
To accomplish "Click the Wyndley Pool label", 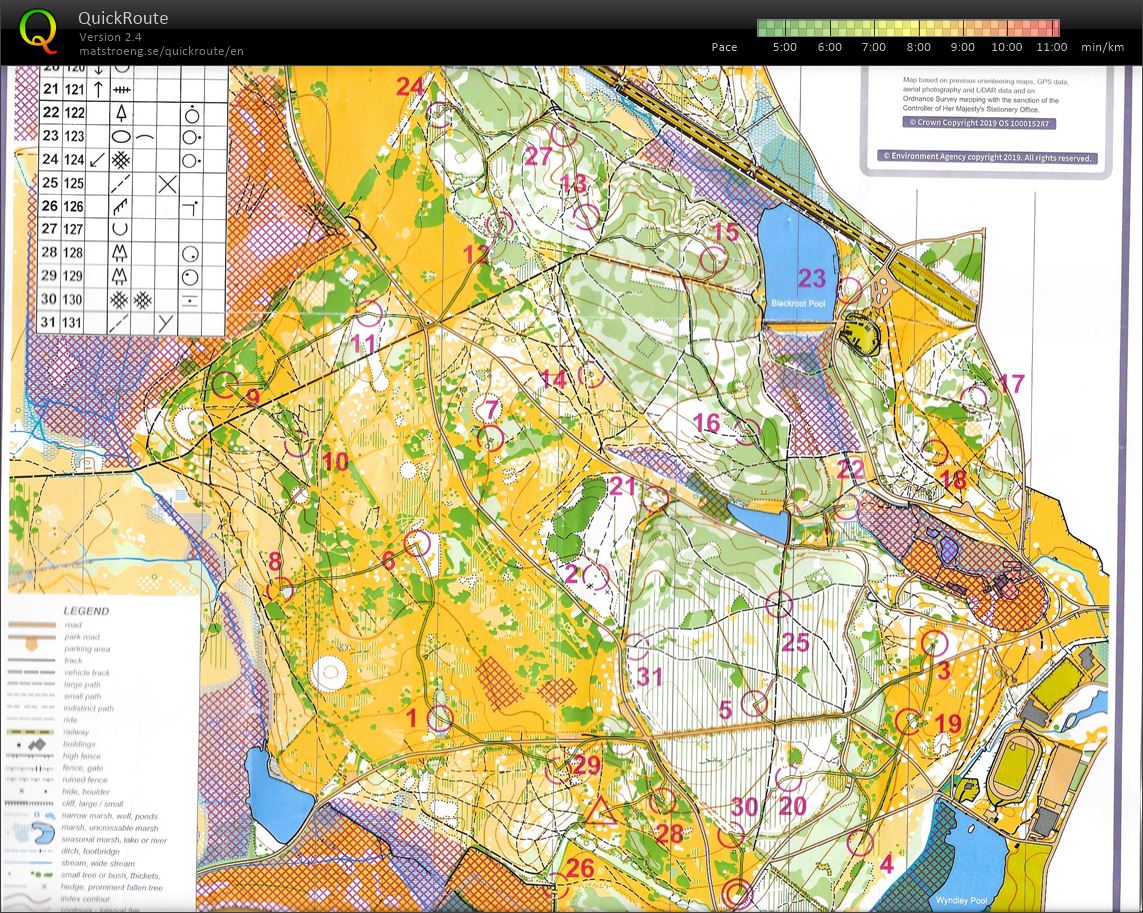I will [x=961, y=901].
